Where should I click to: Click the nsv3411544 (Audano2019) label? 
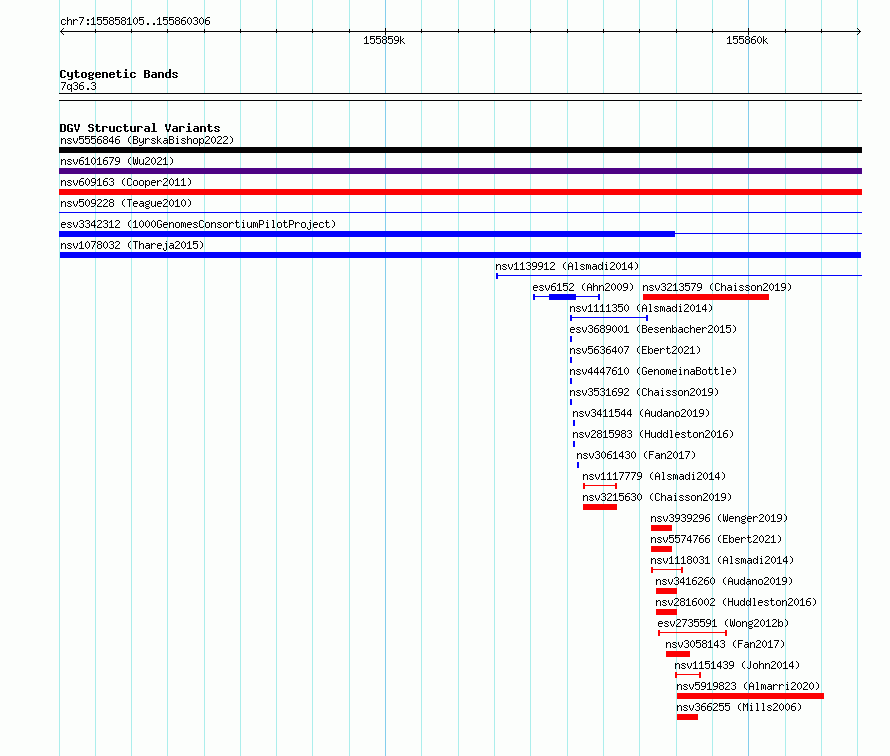(641, 413)
